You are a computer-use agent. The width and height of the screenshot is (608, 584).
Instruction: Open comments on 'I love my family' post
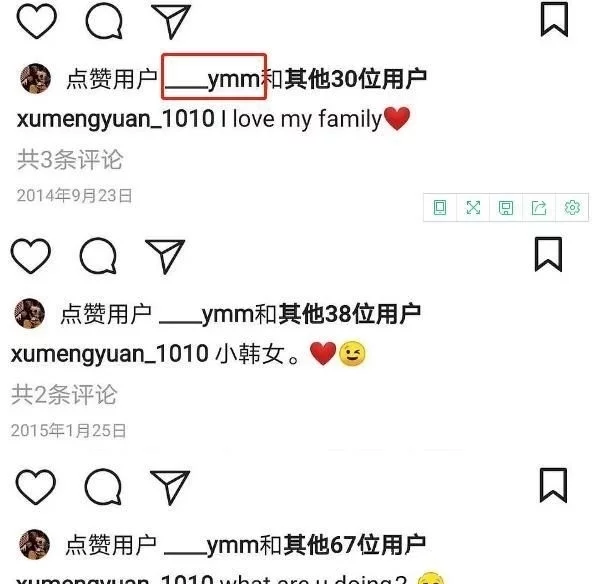[x=104, y=22]
